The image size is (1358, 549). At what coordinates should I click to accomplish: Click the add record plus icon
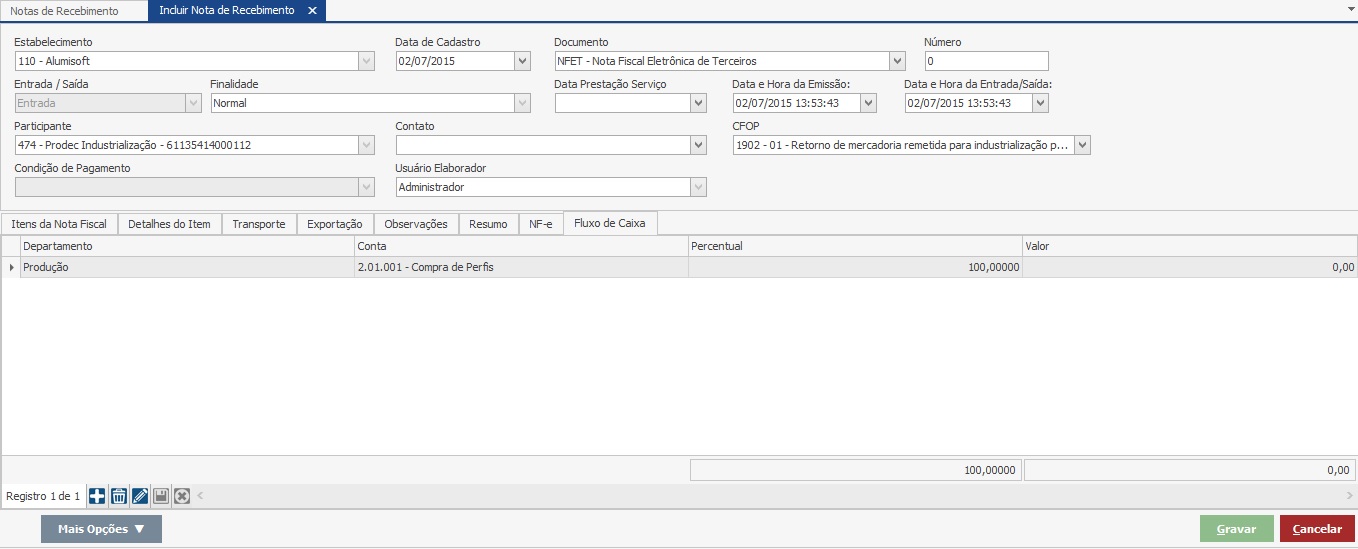97,496
